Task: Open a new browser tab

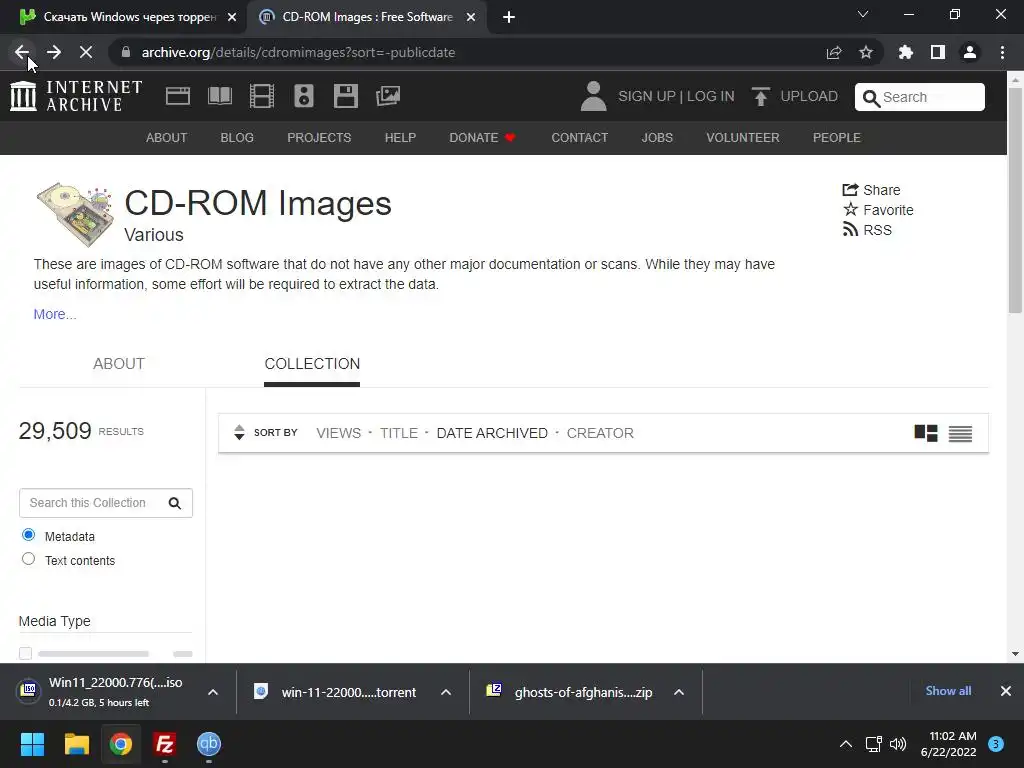Action: pyautogui.click(x=509, y=17)
